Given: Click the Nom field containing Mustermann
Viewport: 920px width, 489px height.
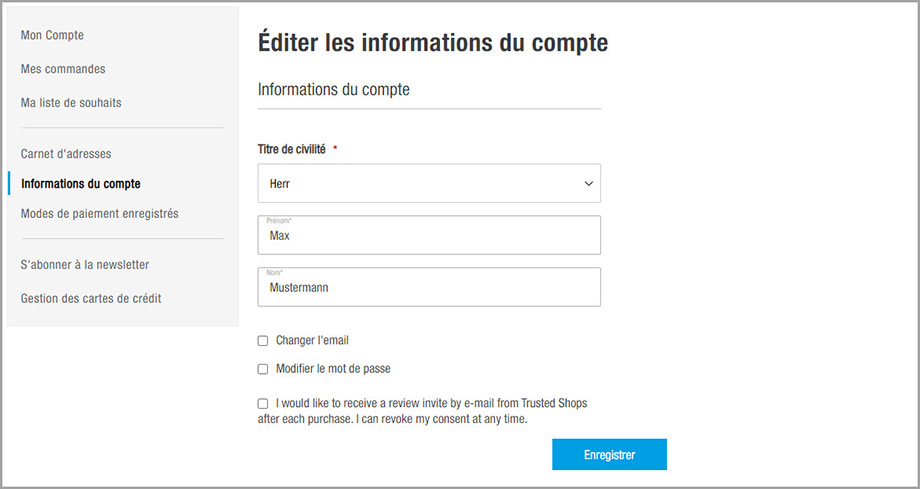Looking at the screenshot, I should [x=428, y=288].
